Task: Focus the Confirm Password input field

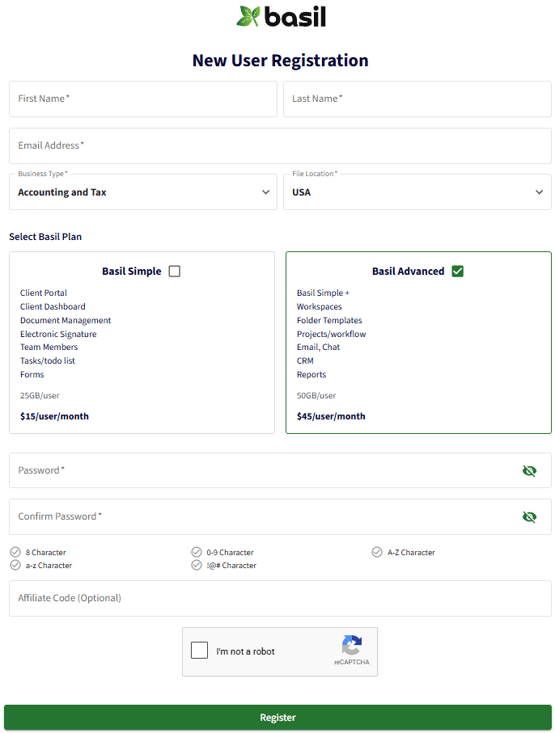Action: (280, 517)
